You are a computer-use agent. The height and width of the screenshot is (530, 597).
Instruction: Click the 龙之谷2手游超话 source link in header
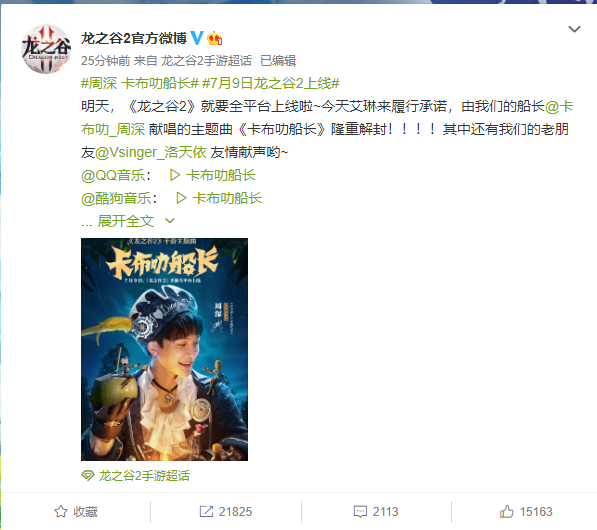tap(206, 61)
